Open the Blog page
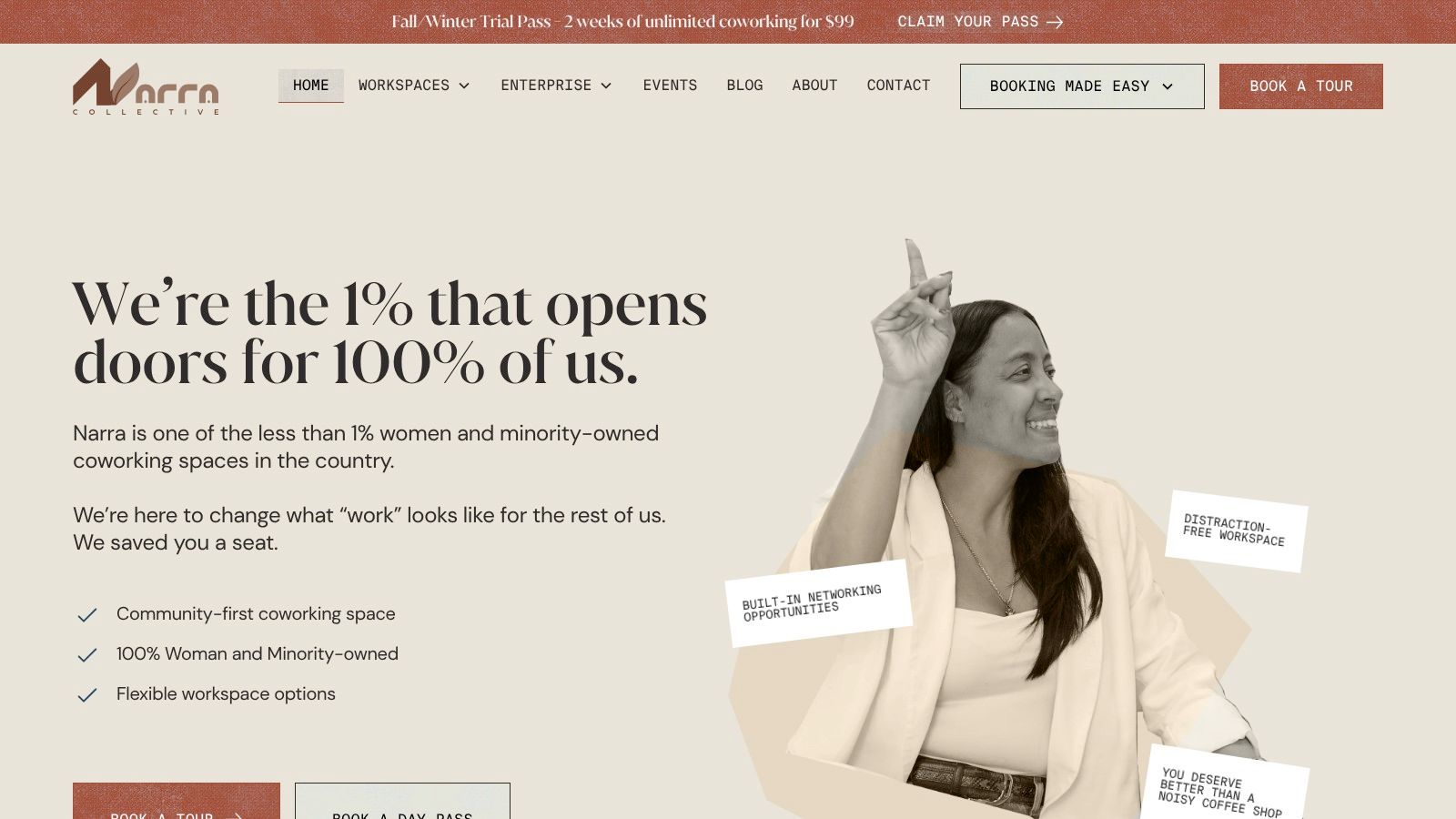Image resolution: width=1456 pixels, height=819 pixels. tap(744, 86)
